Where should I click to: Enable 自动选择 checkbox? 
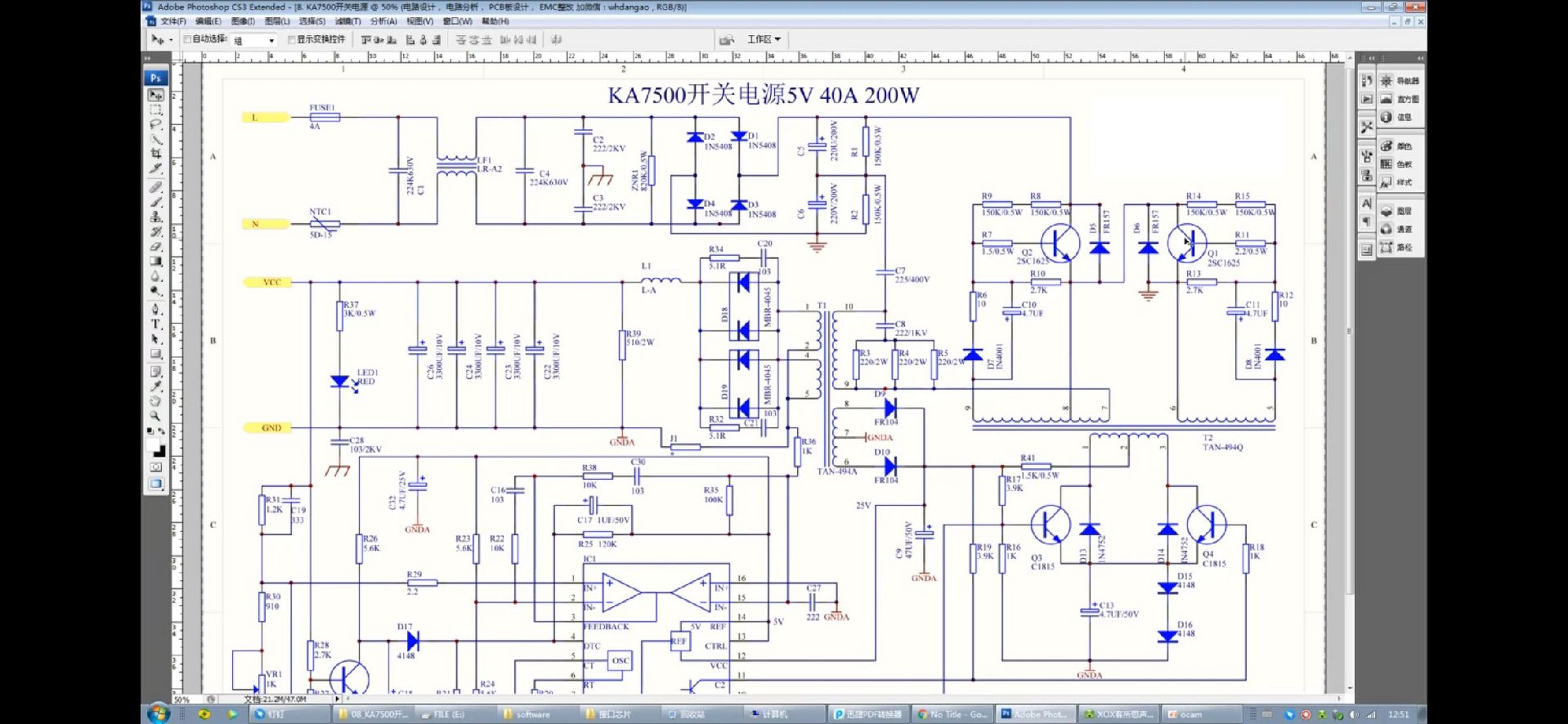tap(187, 40)
